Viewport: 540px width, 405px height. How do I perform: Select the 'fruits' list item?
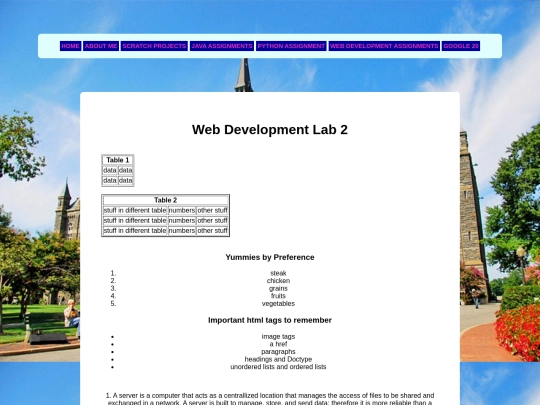pyautogui.click(x=278, y=296)
